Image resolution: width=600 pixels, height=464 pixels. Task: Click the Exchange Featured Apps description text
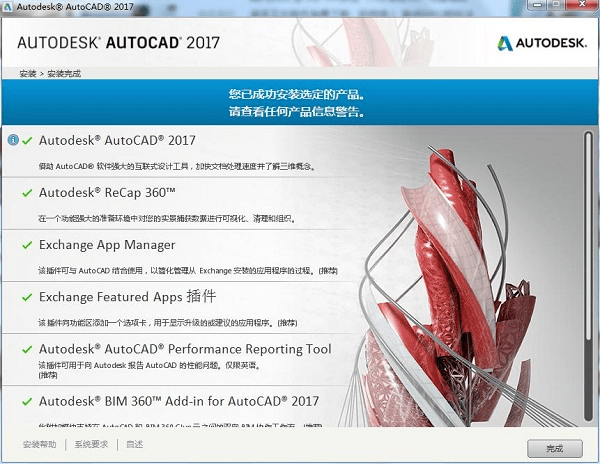pyautogui.click(x=168, y=323)
